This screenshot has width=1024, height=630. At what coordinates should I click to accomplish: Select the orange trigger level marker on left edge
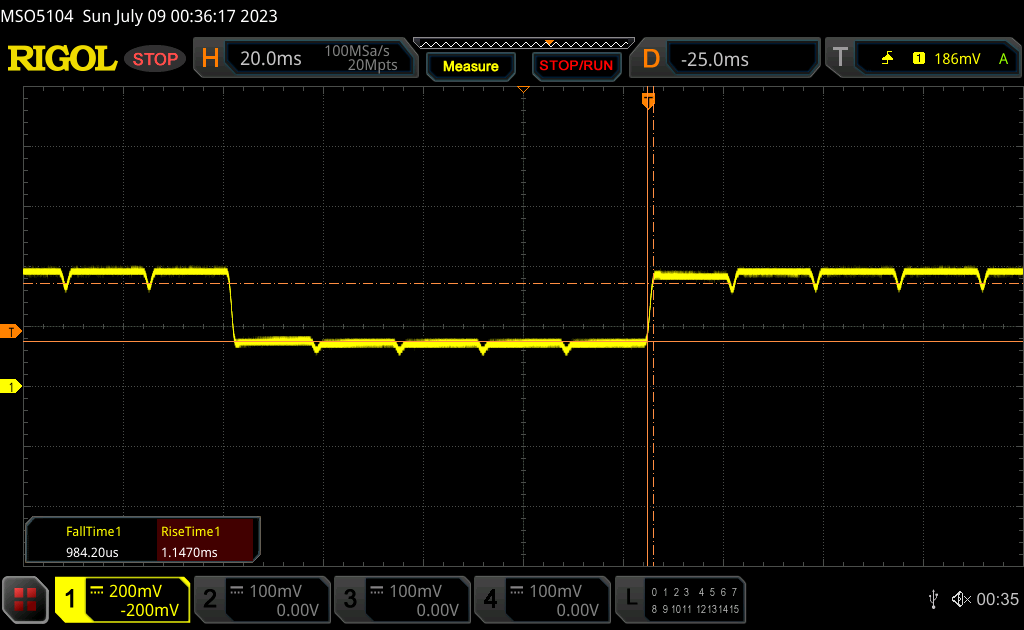tap(11, 331)
